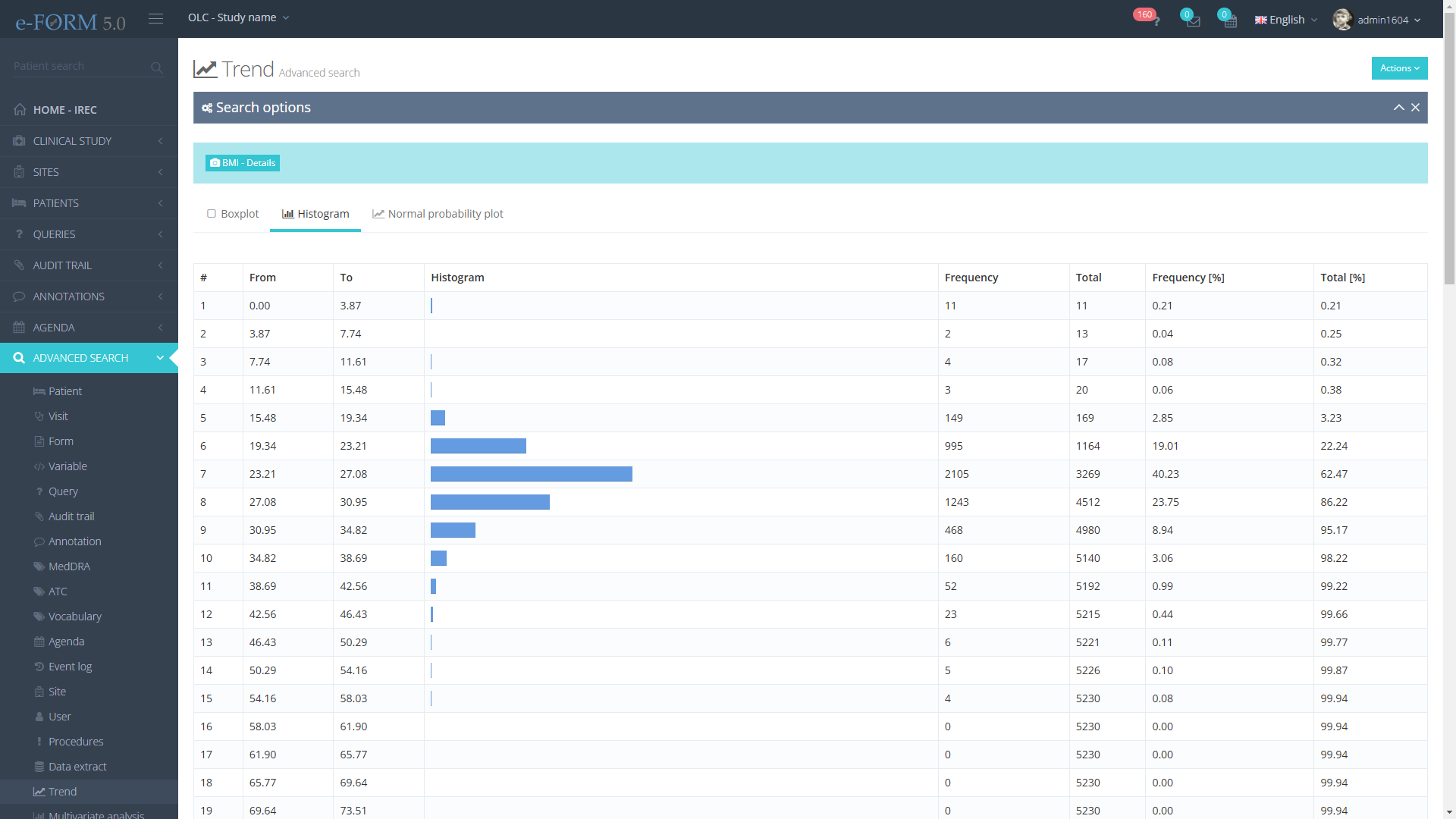Open MedDRA search in sidebar
The height and width of the screenshot is (819, 1456).
[x=69, y=566]
